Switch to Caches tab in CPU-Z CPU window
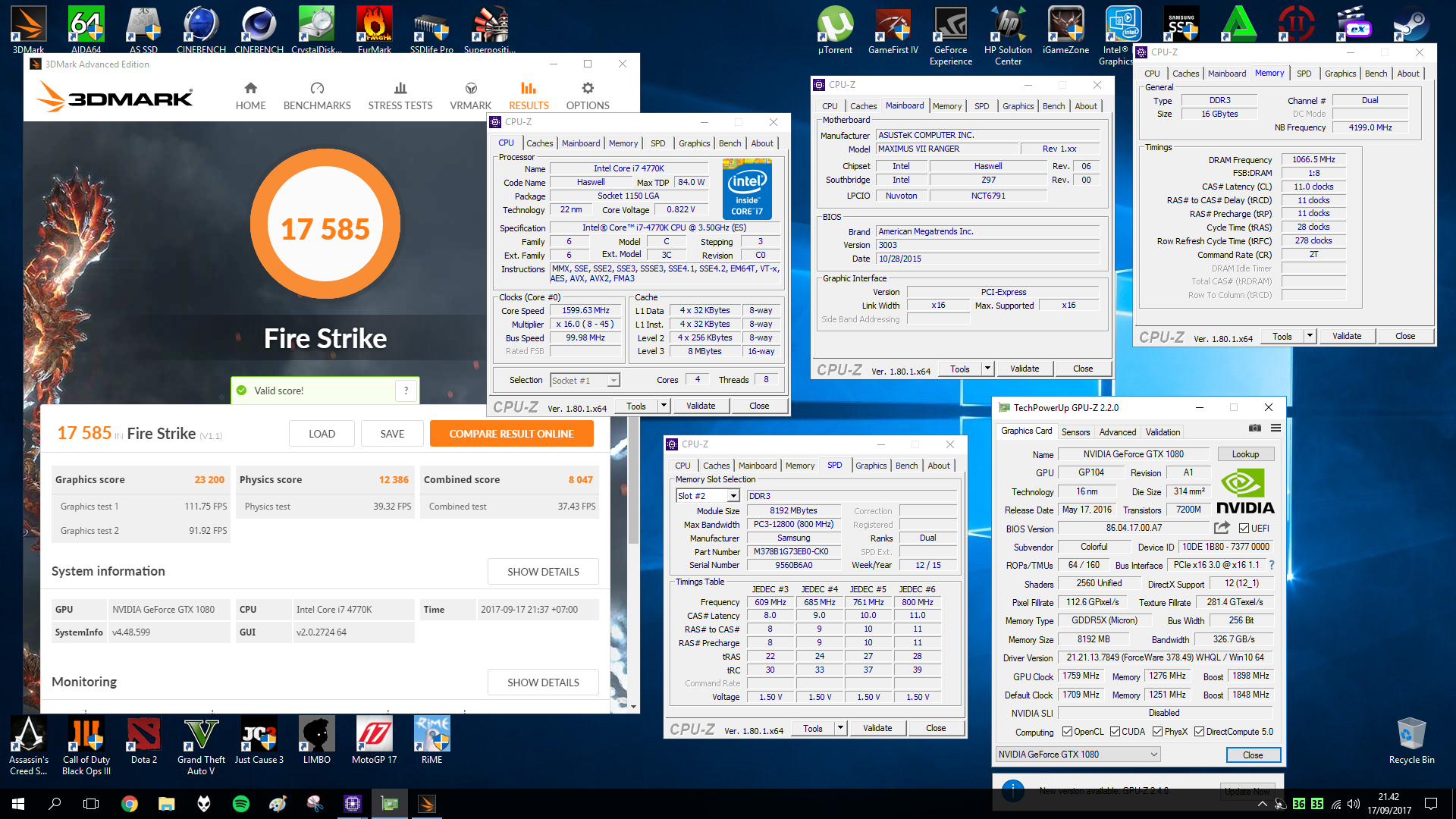Viewport: 1456px width, 819px height. click(x=539, y=143)
